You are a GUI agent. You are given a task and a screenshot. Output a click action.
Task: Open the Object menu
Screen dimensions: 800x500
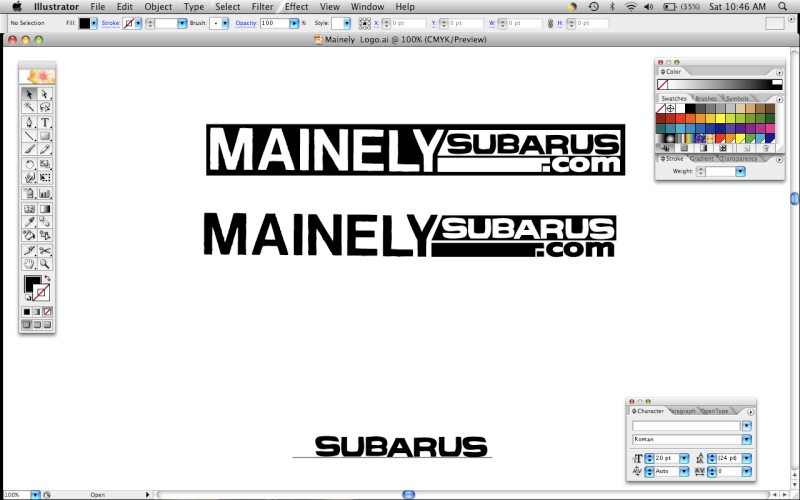[158, 7]
